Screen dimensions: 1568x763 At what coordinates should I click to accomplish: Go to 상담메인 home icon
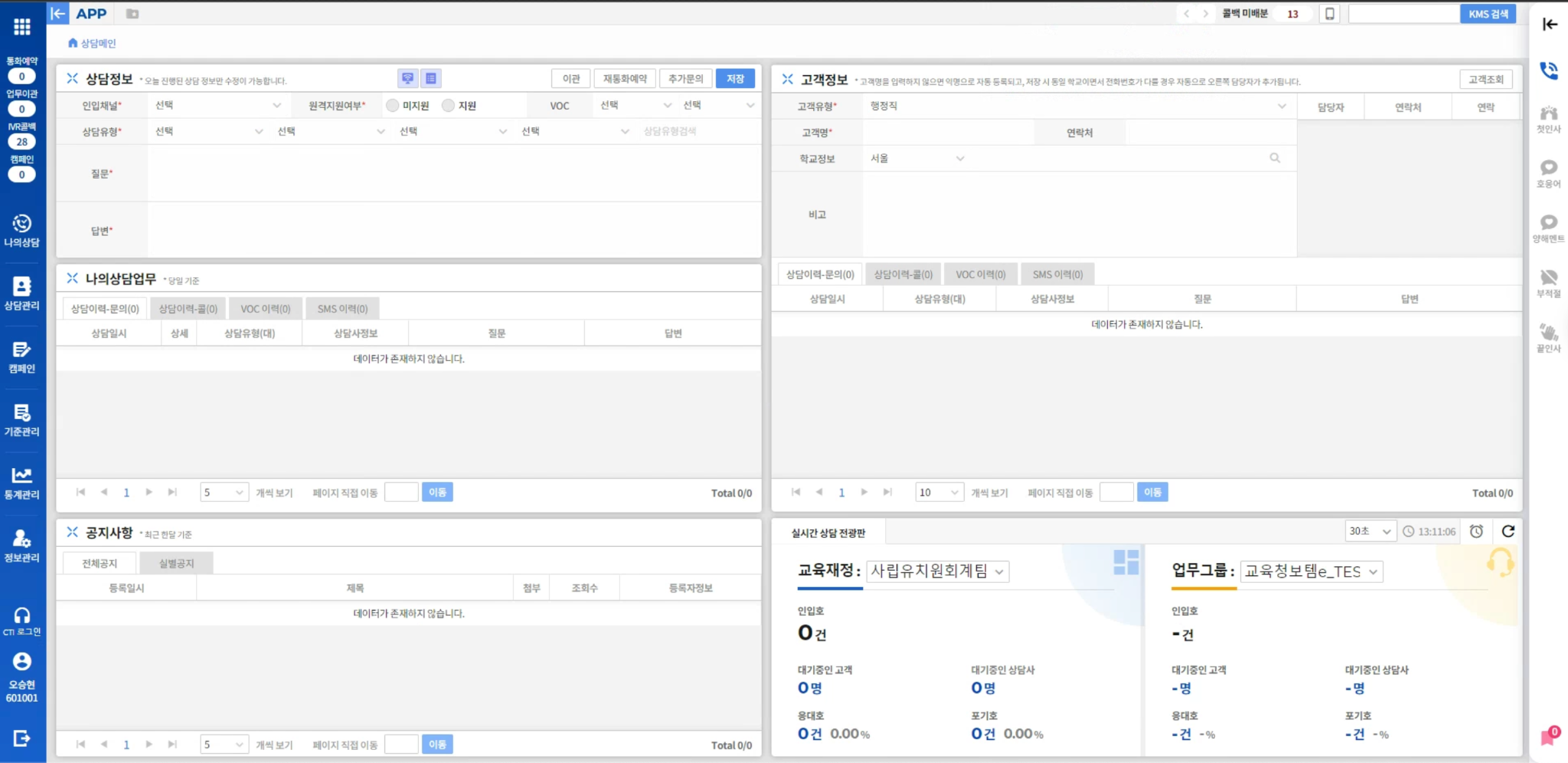point(73,43)
